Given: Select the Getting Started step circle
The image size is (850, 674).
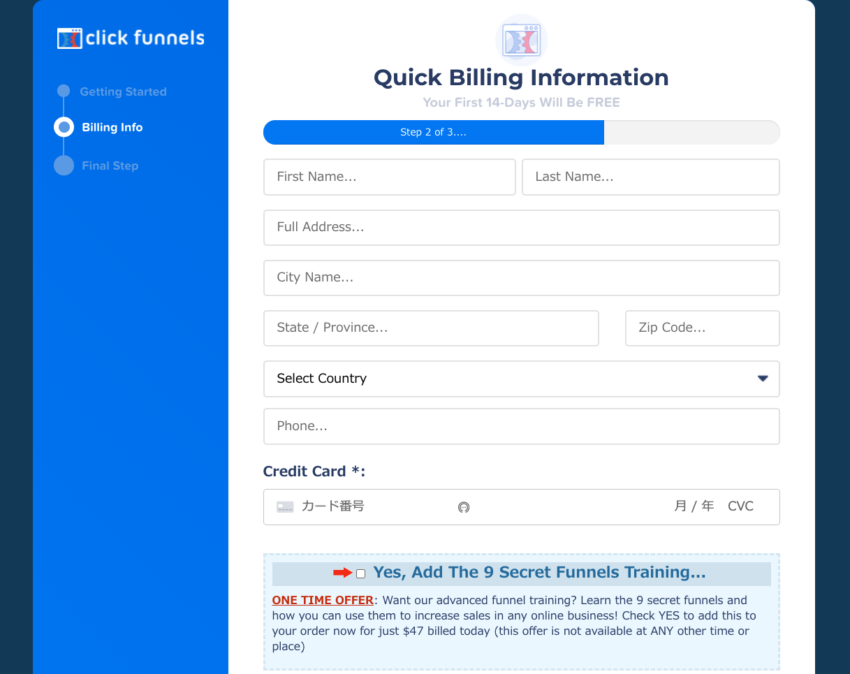Looking at the screenshot, I should [x=63, y=91].
